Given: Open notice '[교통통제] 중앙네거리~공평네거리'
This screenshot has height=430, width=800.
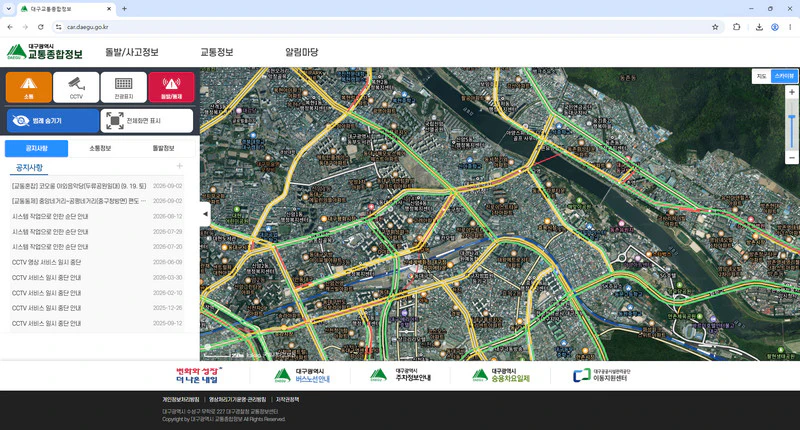Looking at the screenshot, I should coord(79,201).
